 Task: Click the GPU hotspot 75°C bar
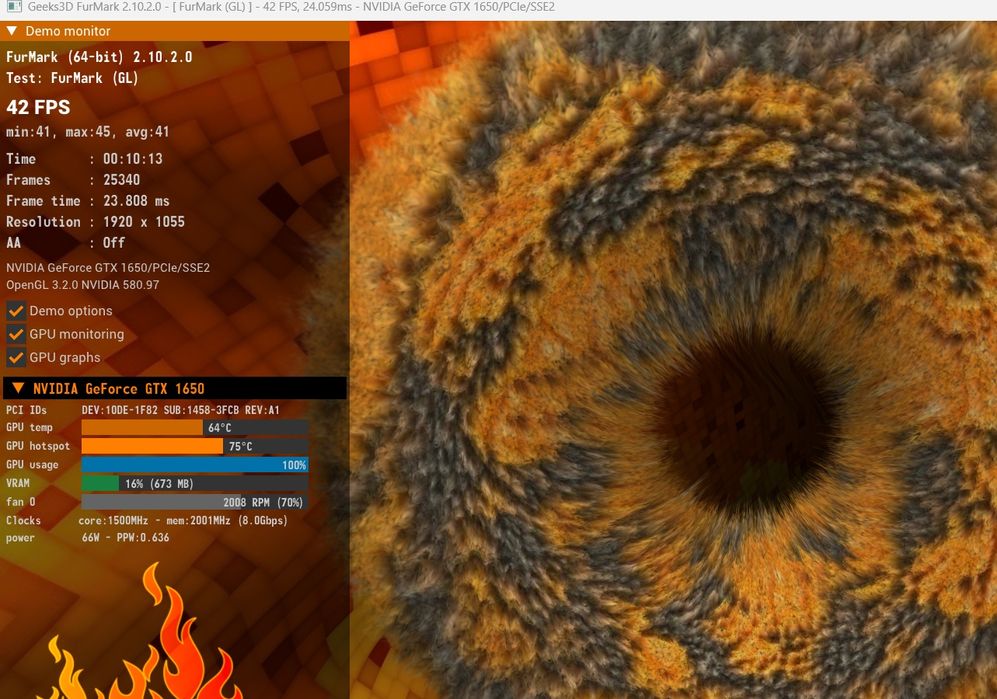pyautogui.click(x=195, y=446)
